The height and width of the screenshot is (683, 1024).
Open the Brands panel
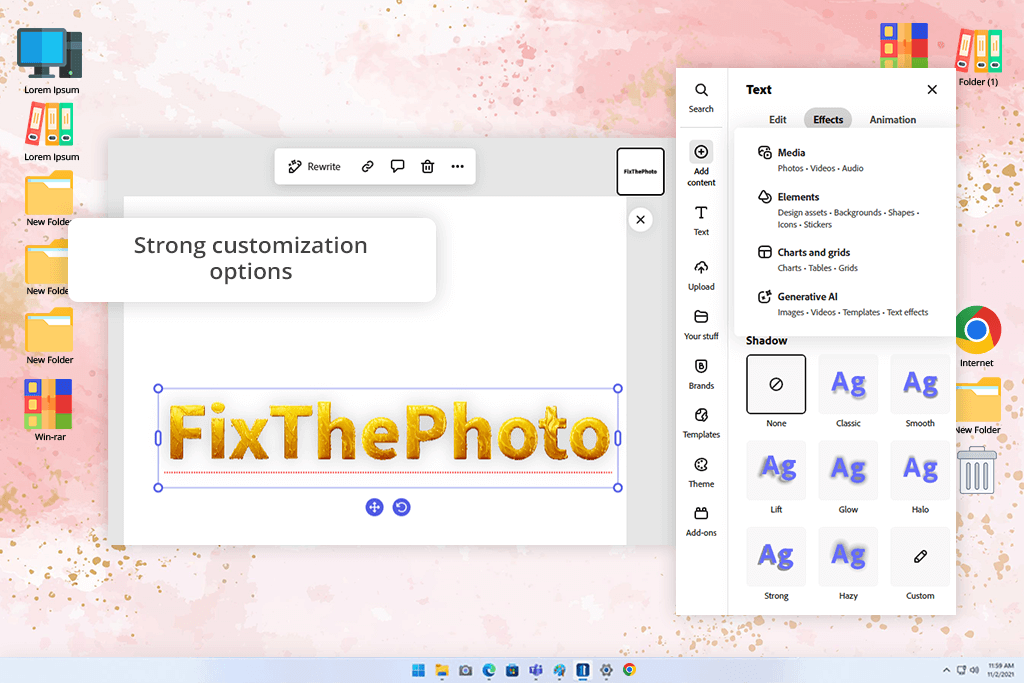click(701, 374)
